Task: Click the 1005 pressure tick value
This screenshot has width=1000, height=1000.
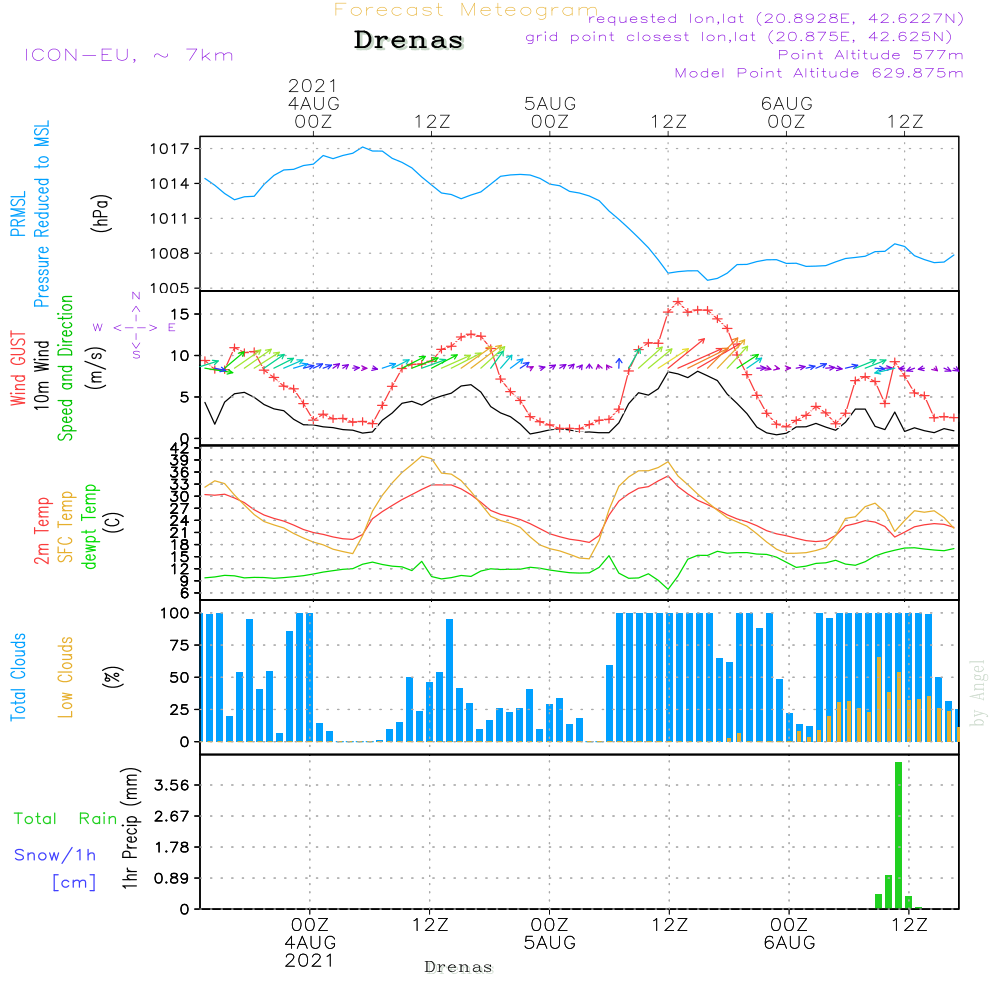Action: (x=169, y=288)
